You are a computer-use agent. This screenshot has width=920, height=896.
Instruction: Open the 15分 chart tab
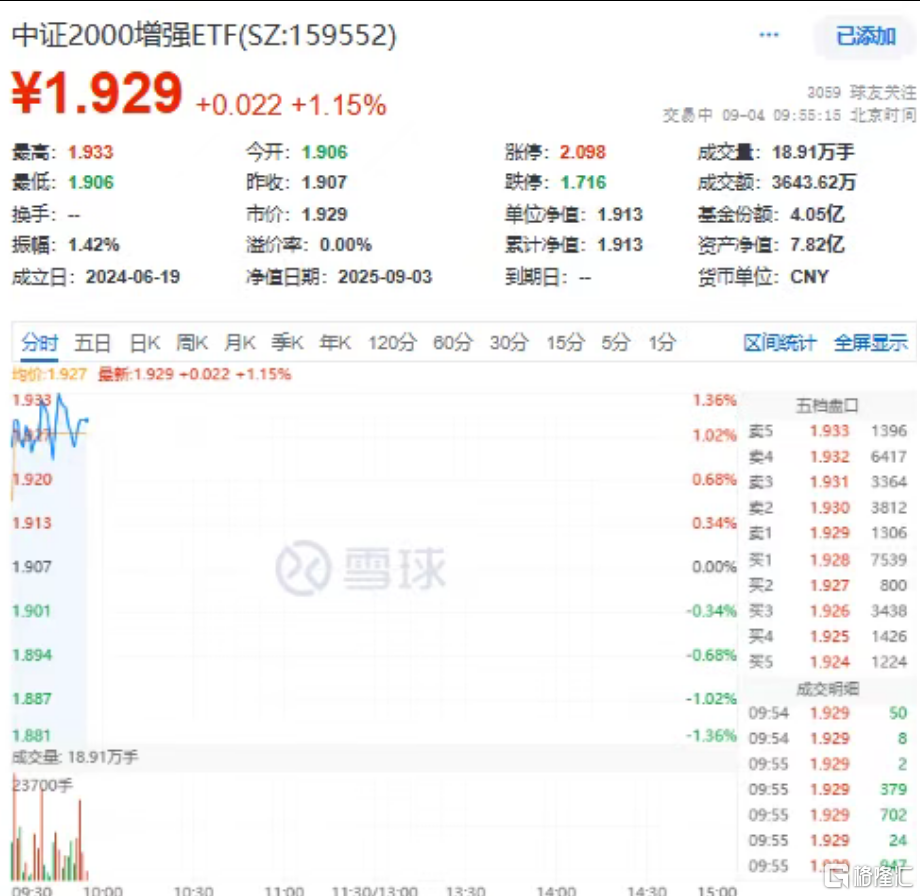[x=566, y=342]
